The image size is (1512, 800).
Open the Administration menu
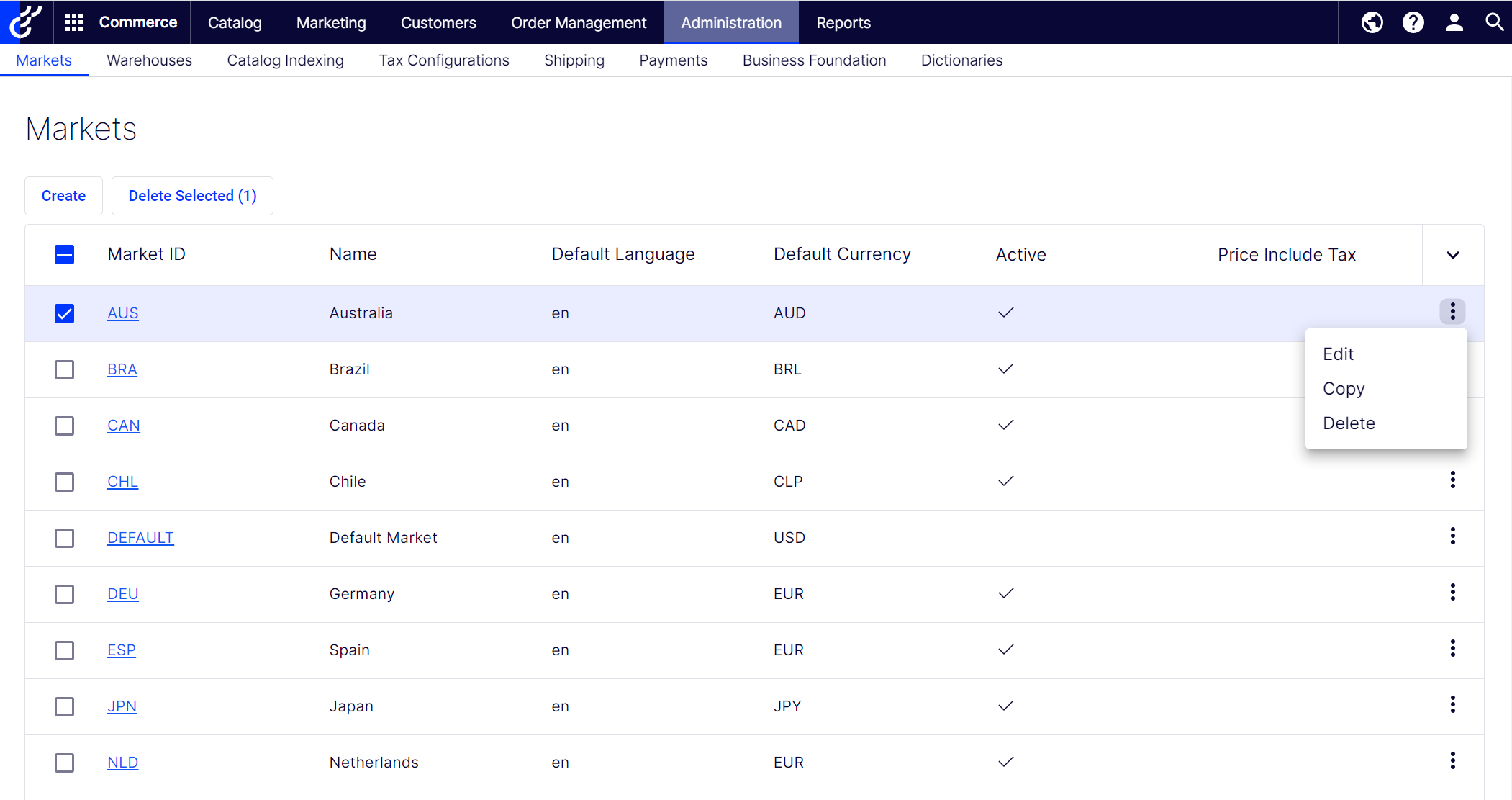coord(731,22)
